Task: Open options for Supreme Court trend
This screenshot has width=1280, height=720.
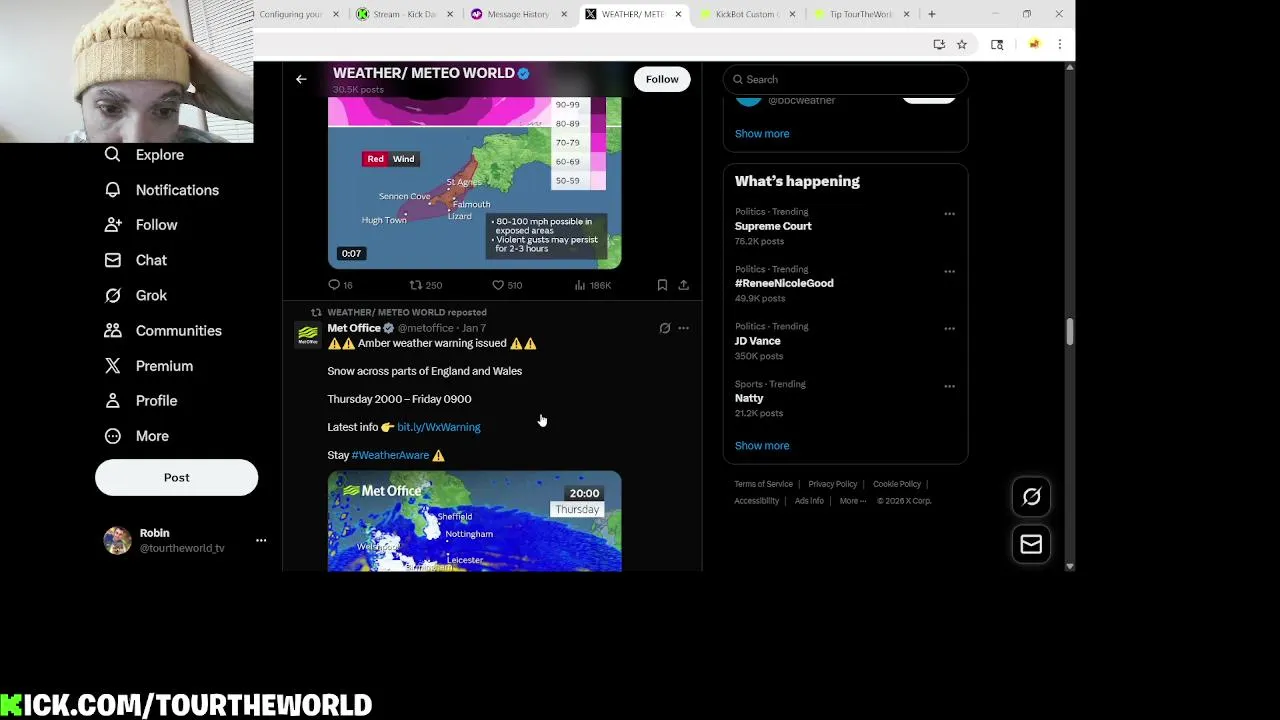Action: (949, 214)
